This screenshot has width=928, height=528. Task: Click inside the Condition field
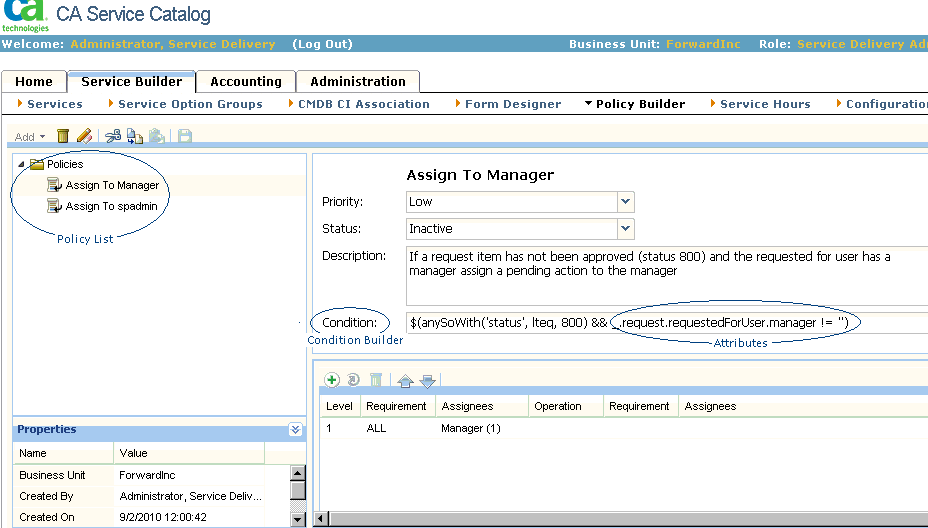[x=660, y=323]
